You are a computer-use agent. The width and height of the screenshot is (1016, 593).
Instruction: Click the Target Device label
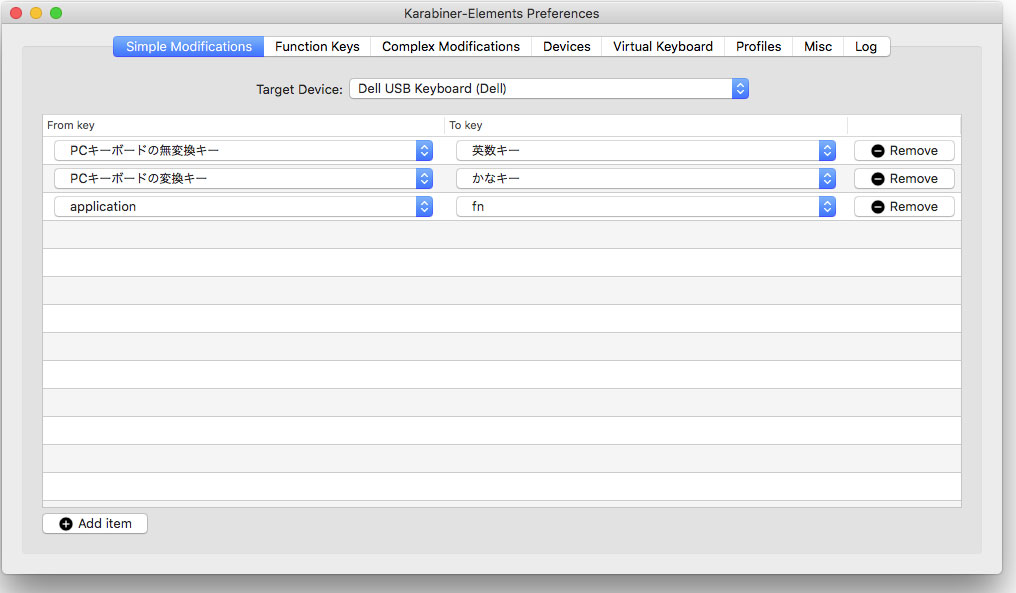click(x=299, y=89)
